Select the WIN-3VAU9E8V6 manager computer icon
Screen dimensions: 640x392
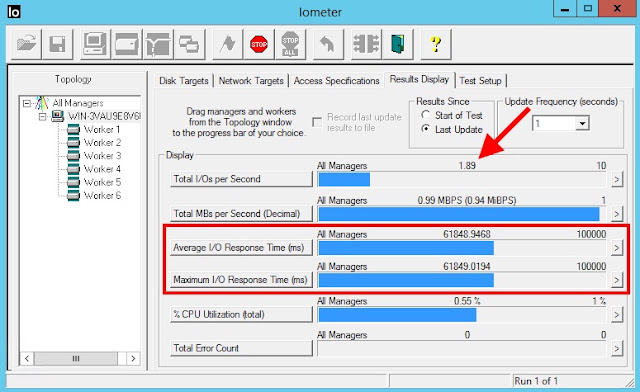58,116
